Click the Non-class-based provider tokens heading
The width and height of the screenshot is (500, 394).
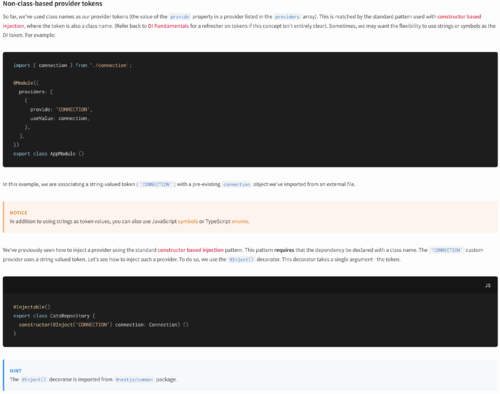[x=53, y=4]
